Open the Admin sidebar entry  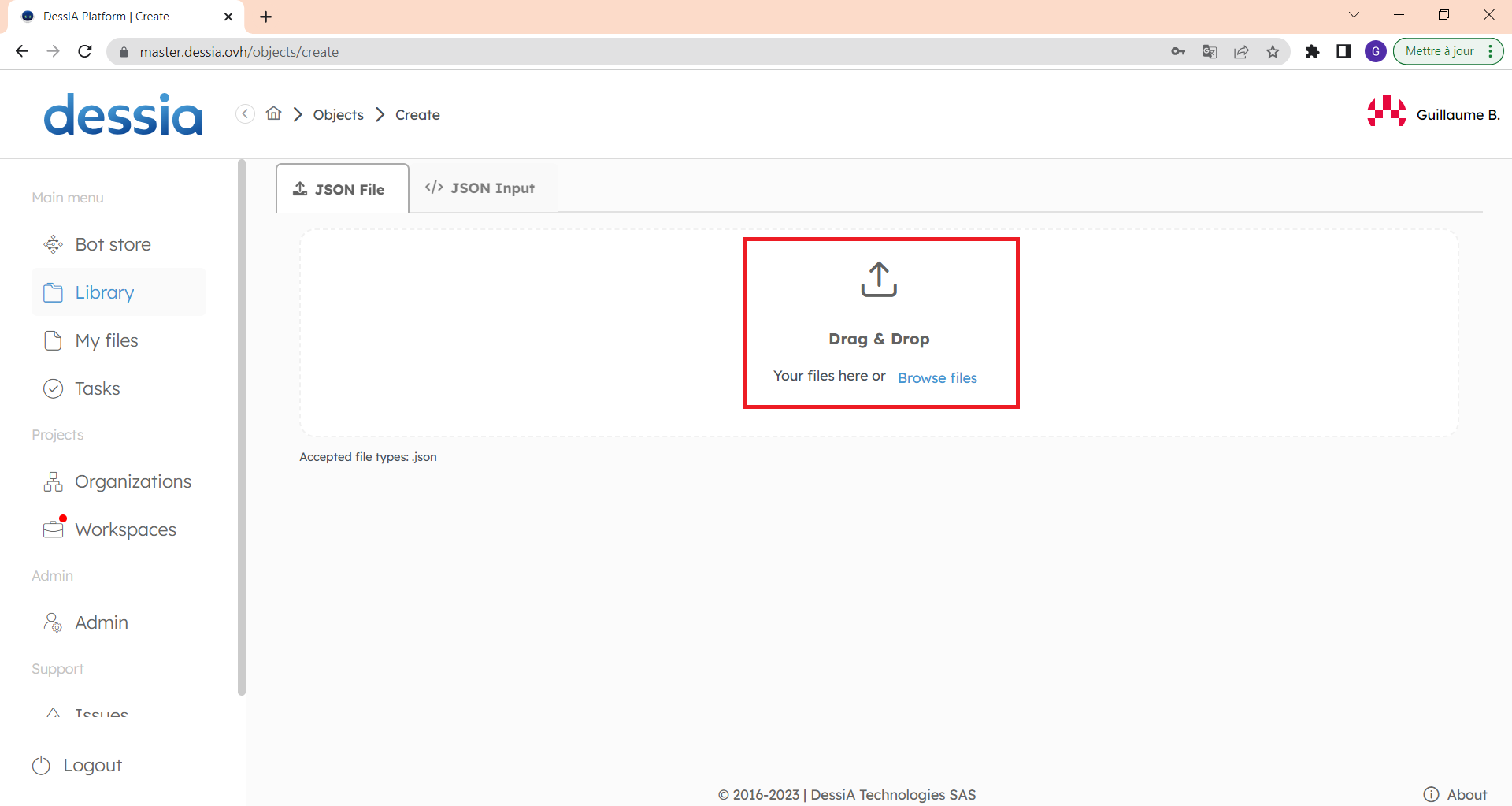[x=119, y=622]
